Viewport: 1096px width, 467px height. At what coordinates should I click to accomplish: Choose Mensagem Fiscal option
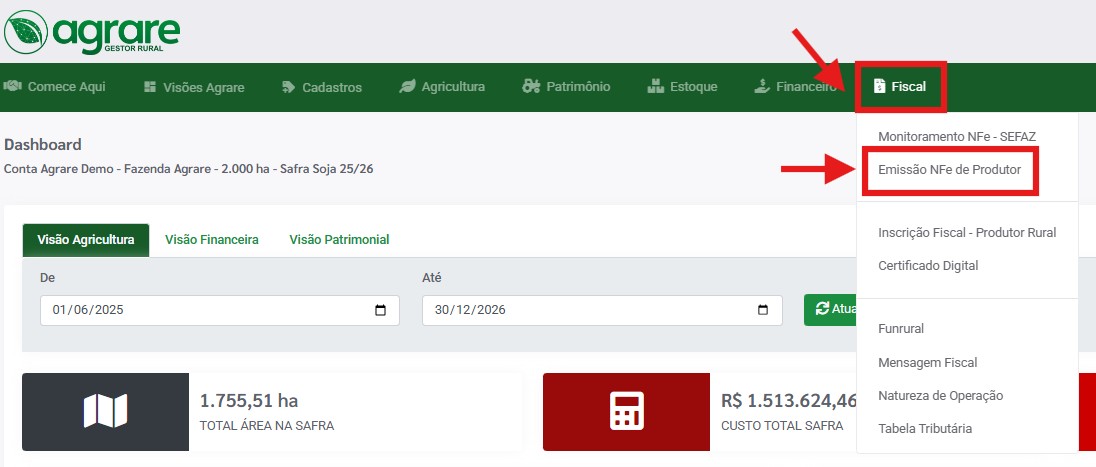[x=928, y=362]
